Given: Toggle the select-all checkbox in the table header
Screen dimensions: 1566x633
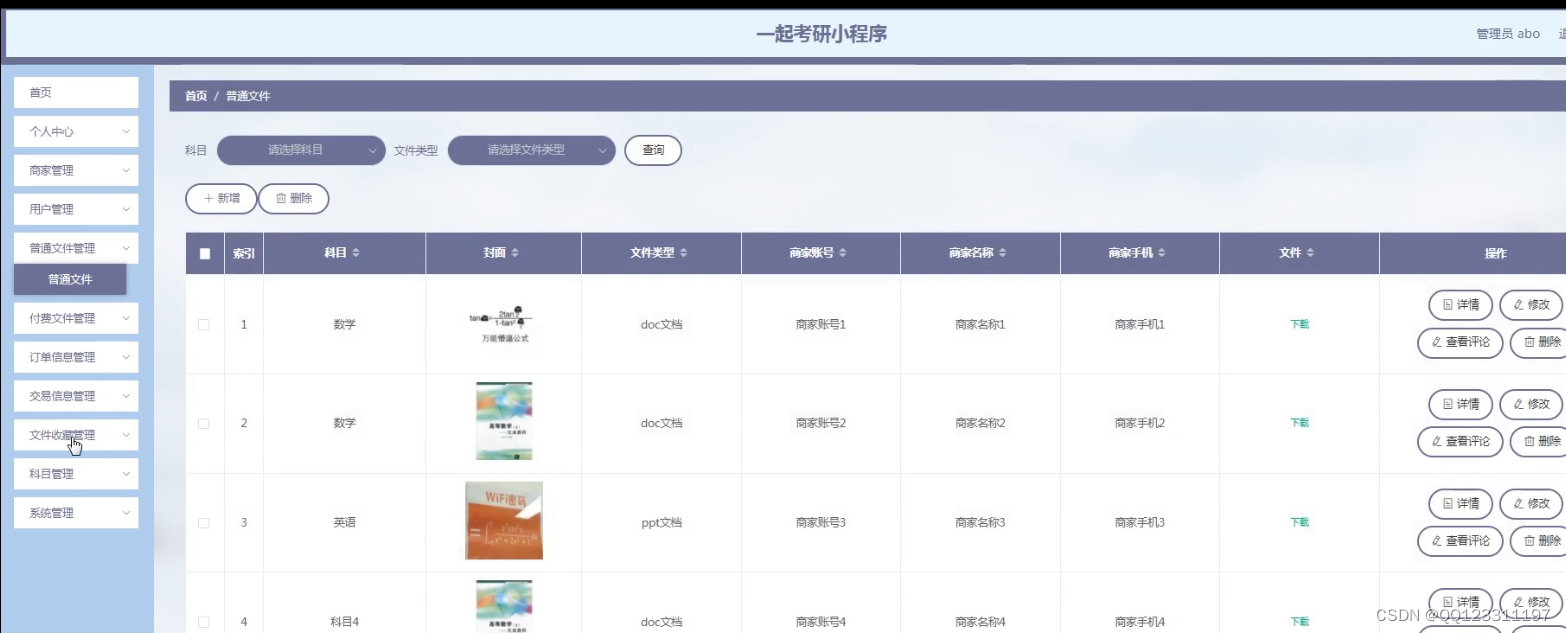Looking at the screenshot, I should (x=204, y=253).
